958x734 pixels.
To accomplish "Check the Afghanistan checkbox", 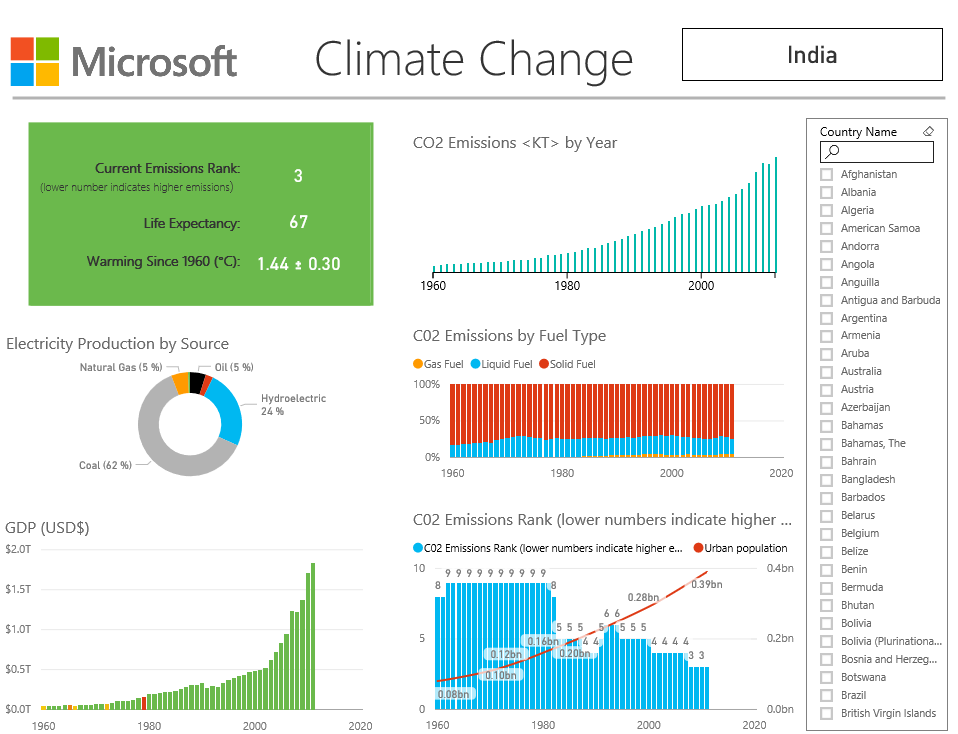I will click(x=826, y=174).
